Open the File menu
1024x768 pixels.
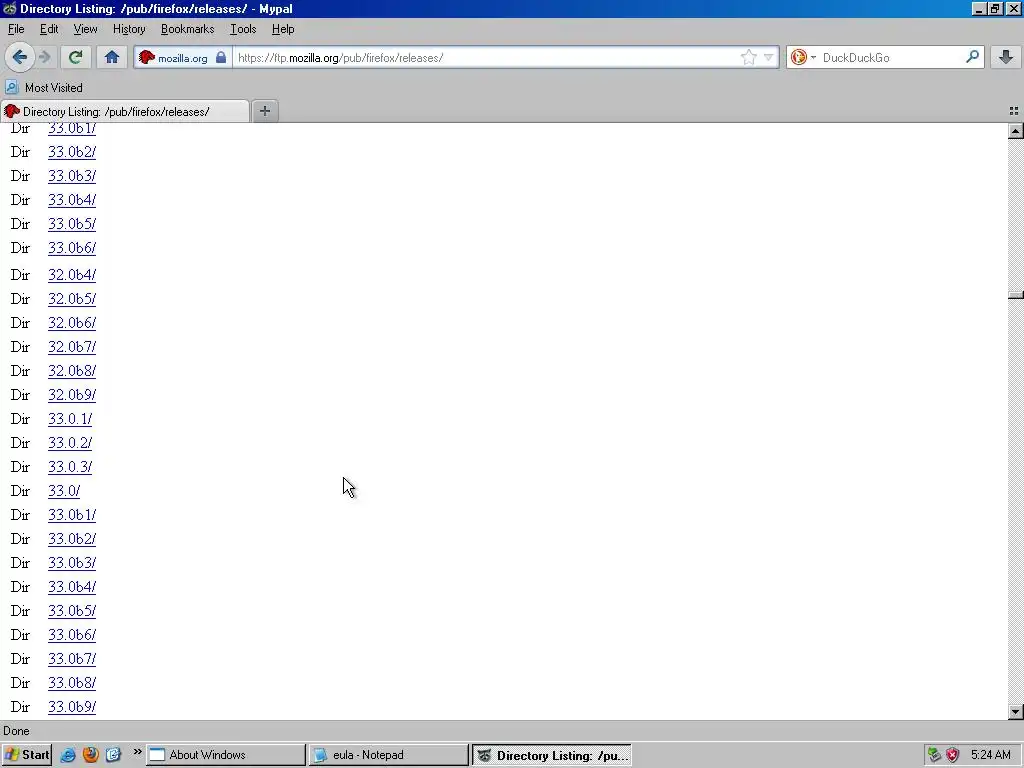[16, 29]
